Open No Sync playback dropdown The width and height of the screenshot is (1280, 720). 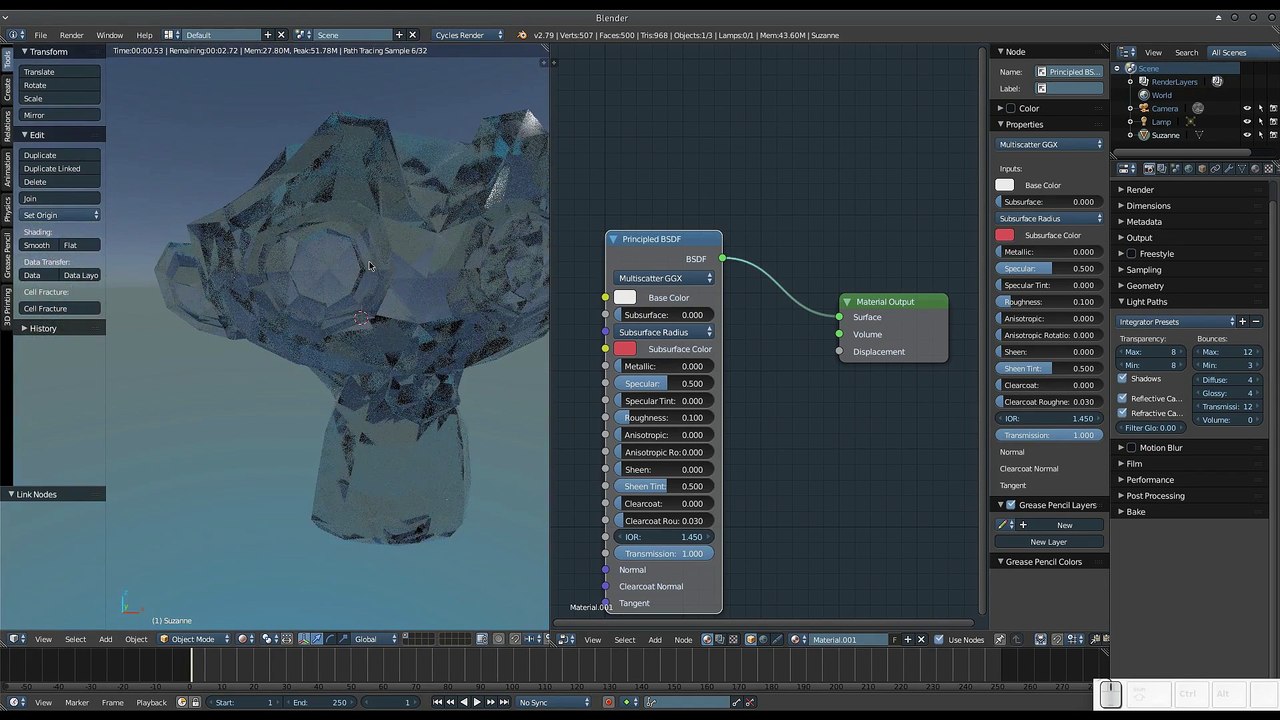551,703
